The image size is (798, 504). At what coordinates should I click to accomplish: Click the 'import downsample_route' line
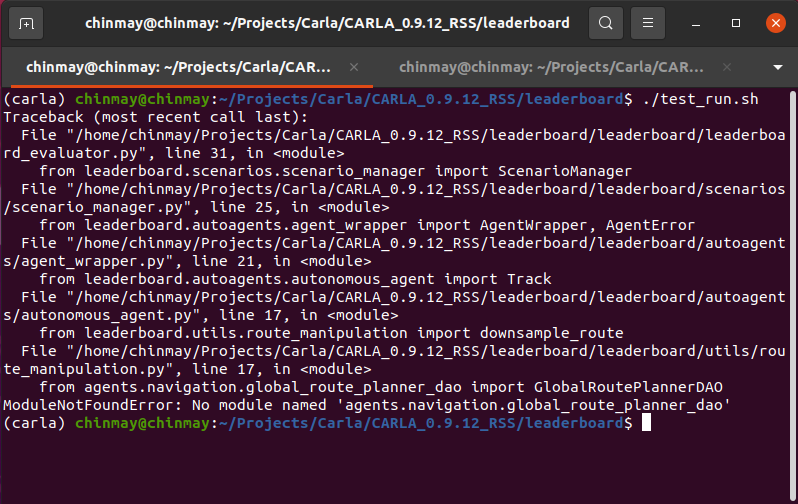coord(331,333)
